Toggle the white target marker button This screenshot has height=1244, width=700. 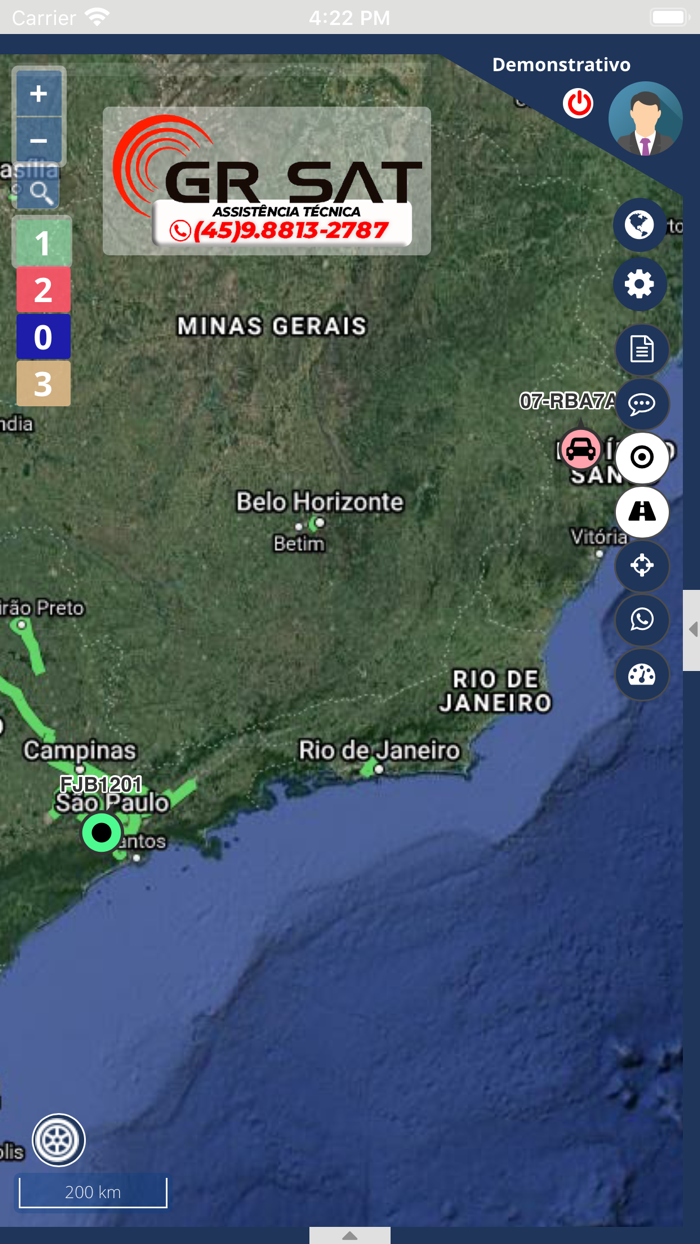coord(642,458)
